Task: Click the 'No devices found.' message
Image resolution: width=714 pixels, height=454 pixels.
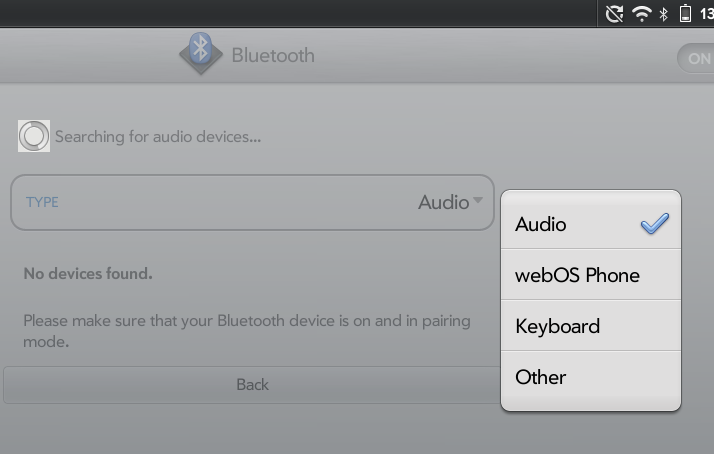Action: (x=88, y=273)
